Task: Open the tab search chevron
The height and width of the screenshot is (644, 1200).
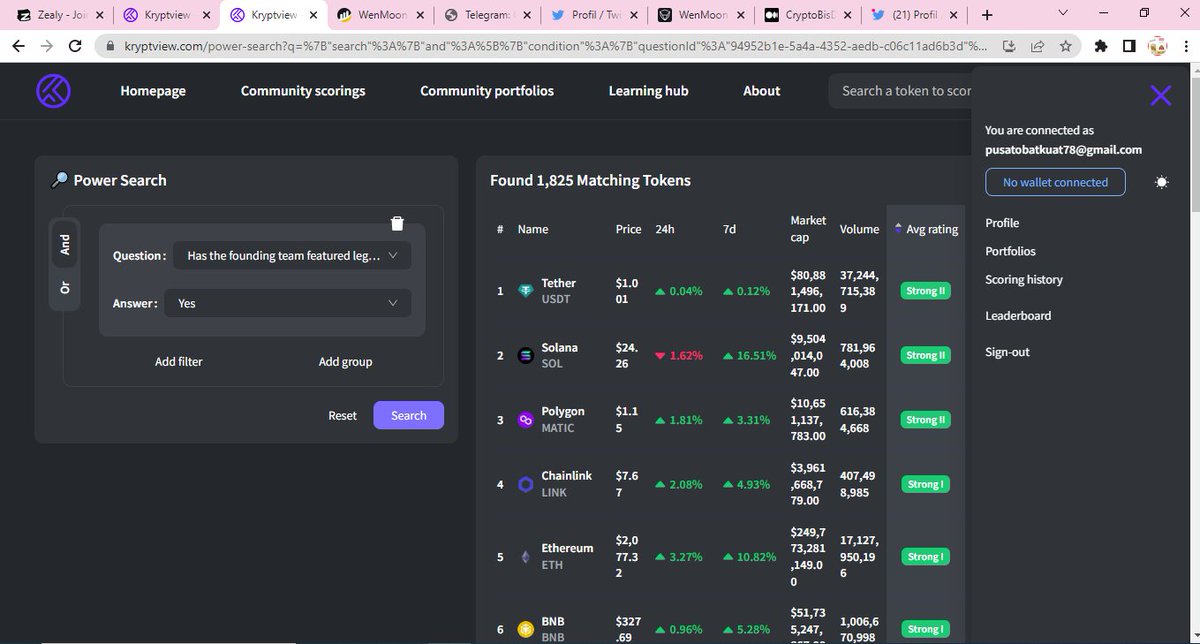Action: tap(1061, 13)
